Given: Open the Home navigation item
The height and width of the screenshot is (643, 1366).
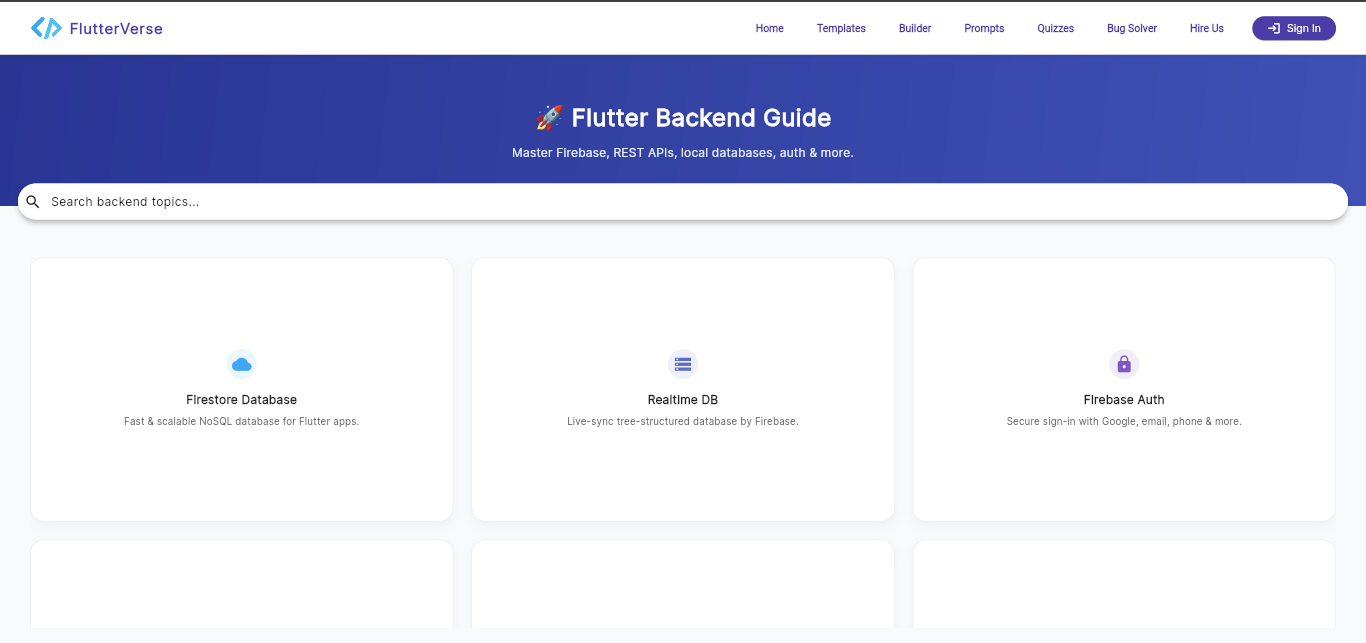Looking at the screenshot, I should click(769, 28).
